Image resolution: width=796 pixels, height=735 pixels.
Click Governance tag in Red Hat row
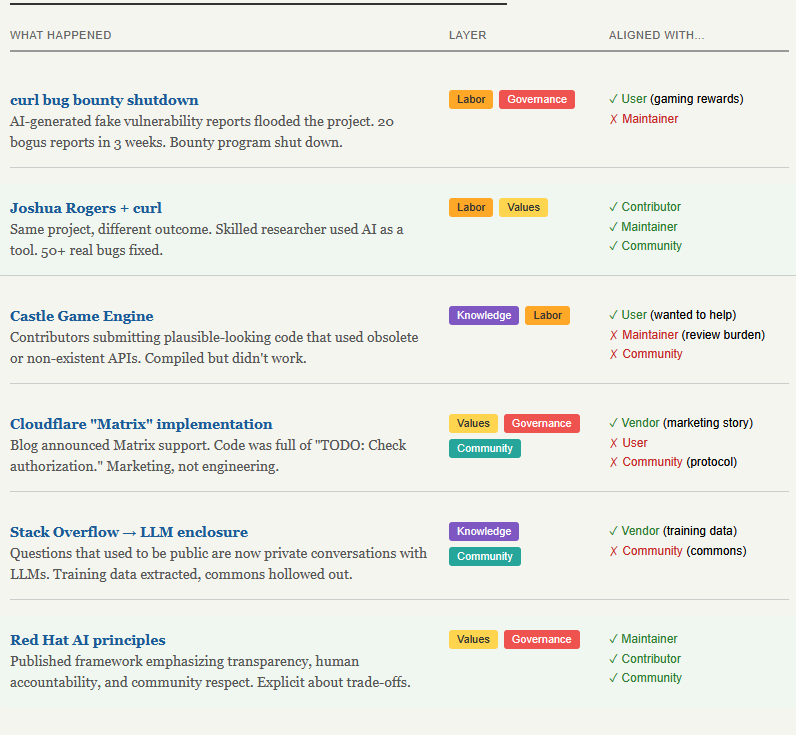pyautogui.click(x=542, y=640)
